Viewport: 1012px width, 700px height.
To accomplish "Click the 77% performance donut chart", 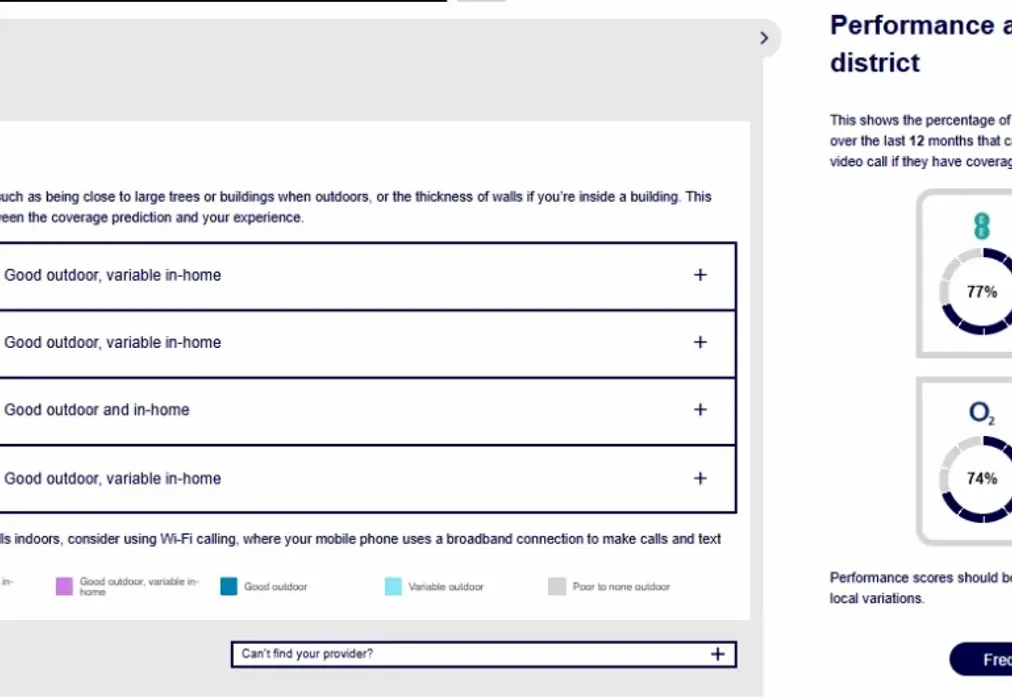I will click(x=976, y=292).
